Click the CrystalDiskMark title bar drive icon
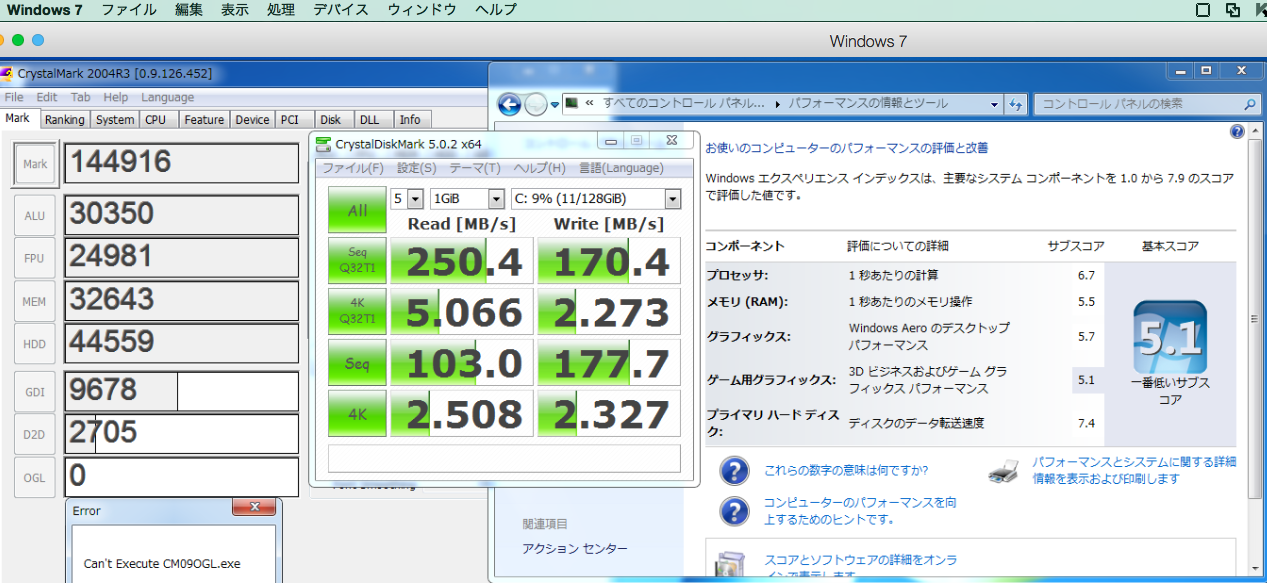The width and height of the screenshot is (1267, 583). click(x=323, y=144)
